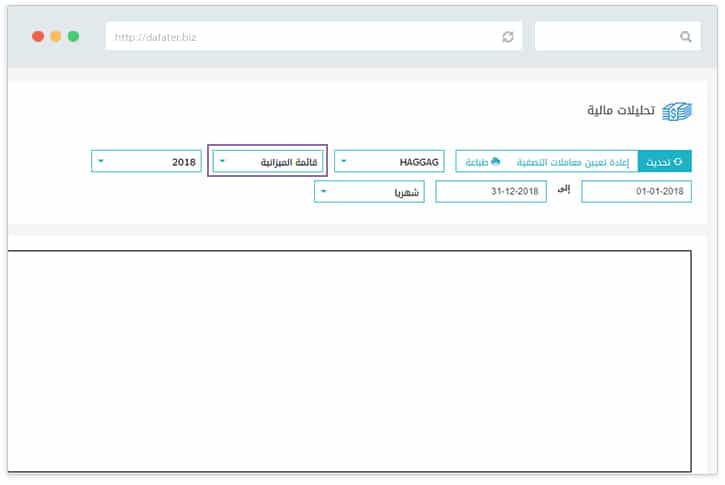Focus the dafater.biz URL address field

click(300, 37)
